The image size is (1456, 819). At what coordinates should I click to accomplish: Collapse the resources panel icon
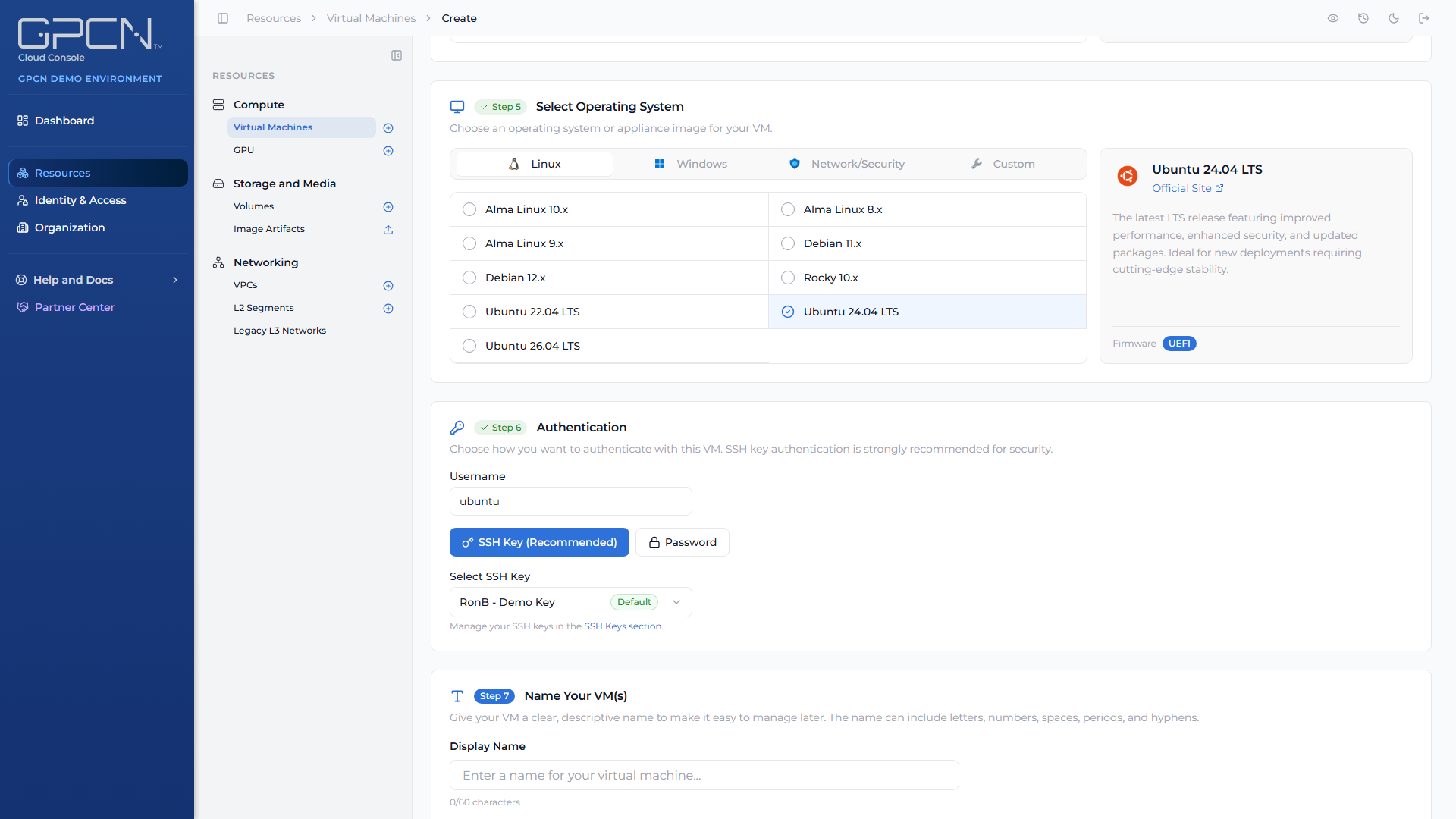click(397, 55)
